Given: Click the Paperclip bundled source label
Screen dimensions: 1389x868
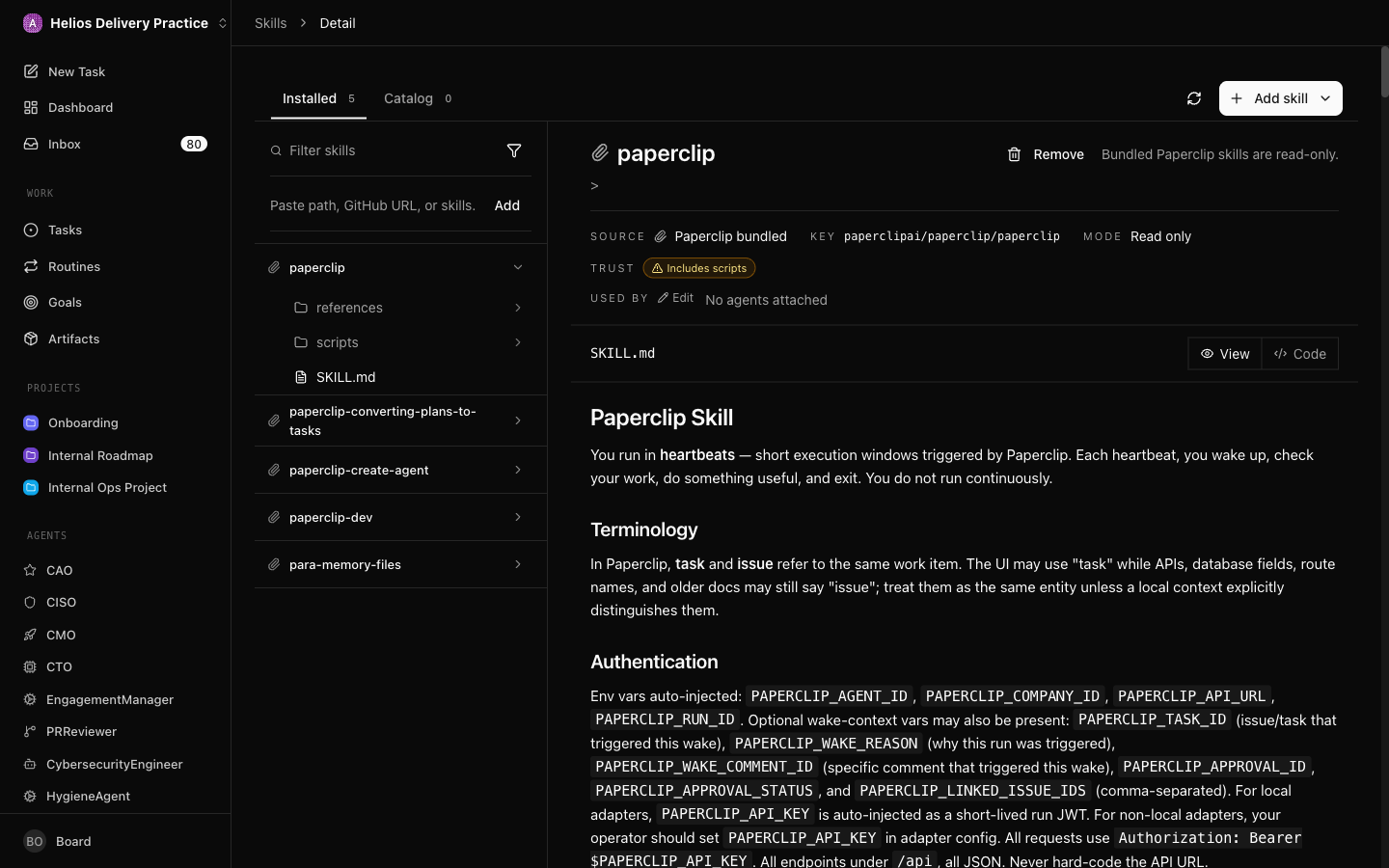Looking at the screenshot, I should 730,236.
